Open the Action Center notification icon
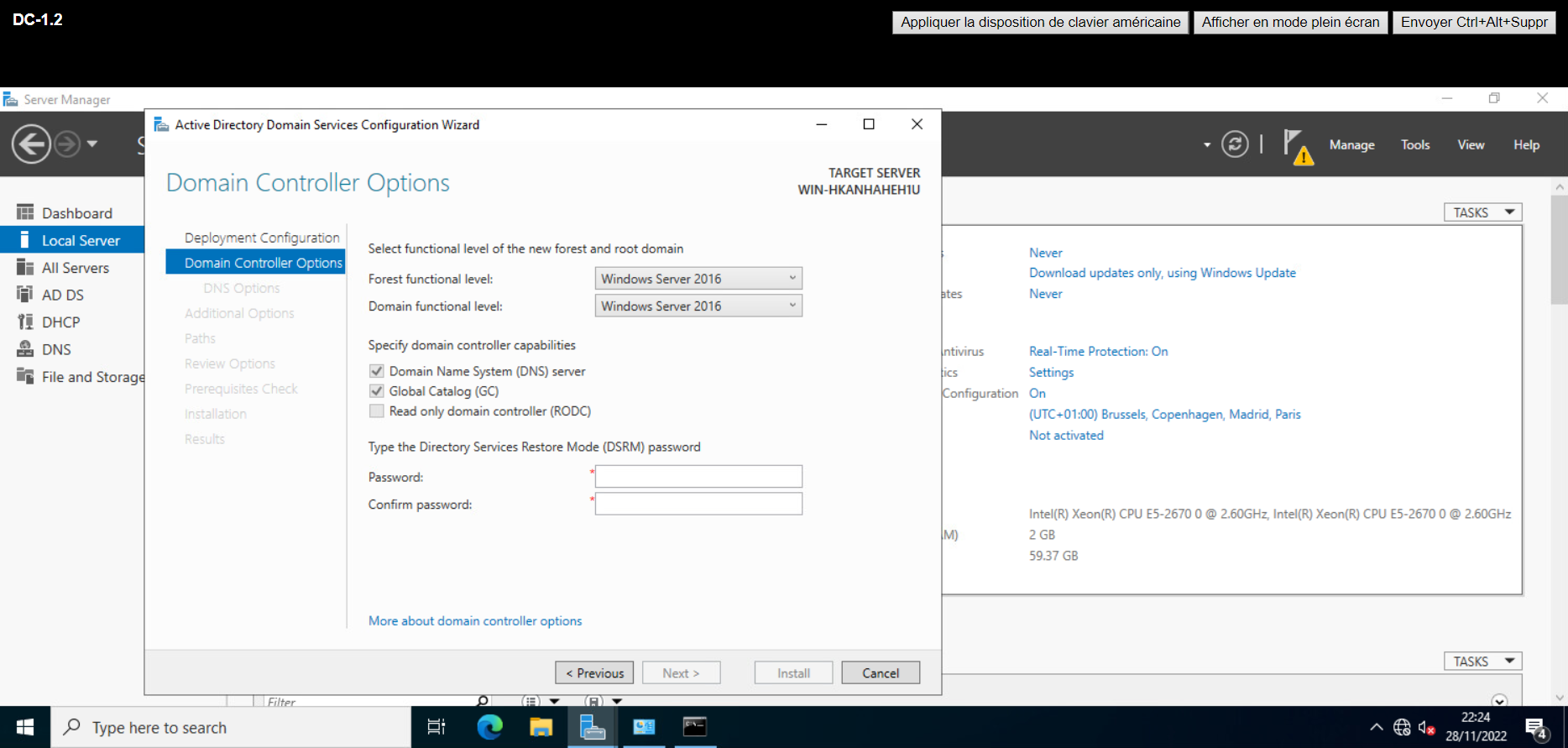 1537,729
